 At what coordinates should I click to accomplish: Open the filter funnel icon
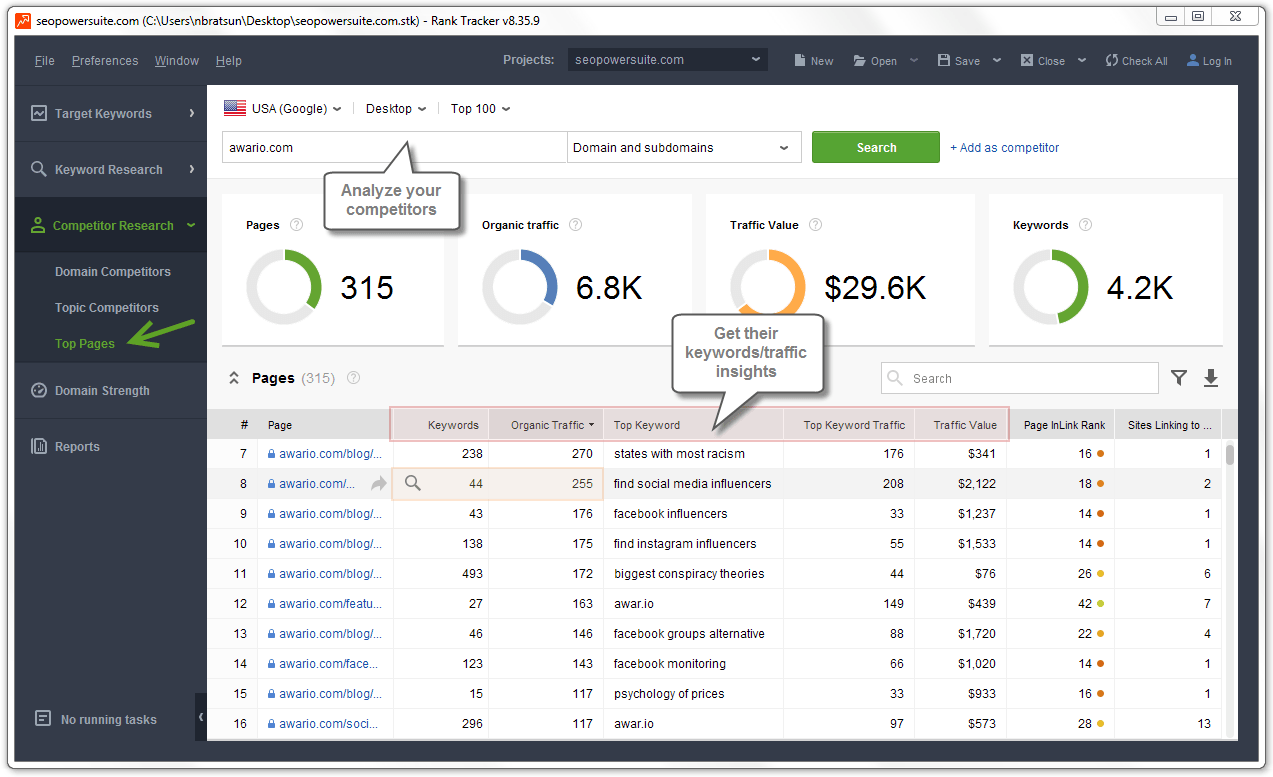pyautogui.click(x=1179, y=377)
